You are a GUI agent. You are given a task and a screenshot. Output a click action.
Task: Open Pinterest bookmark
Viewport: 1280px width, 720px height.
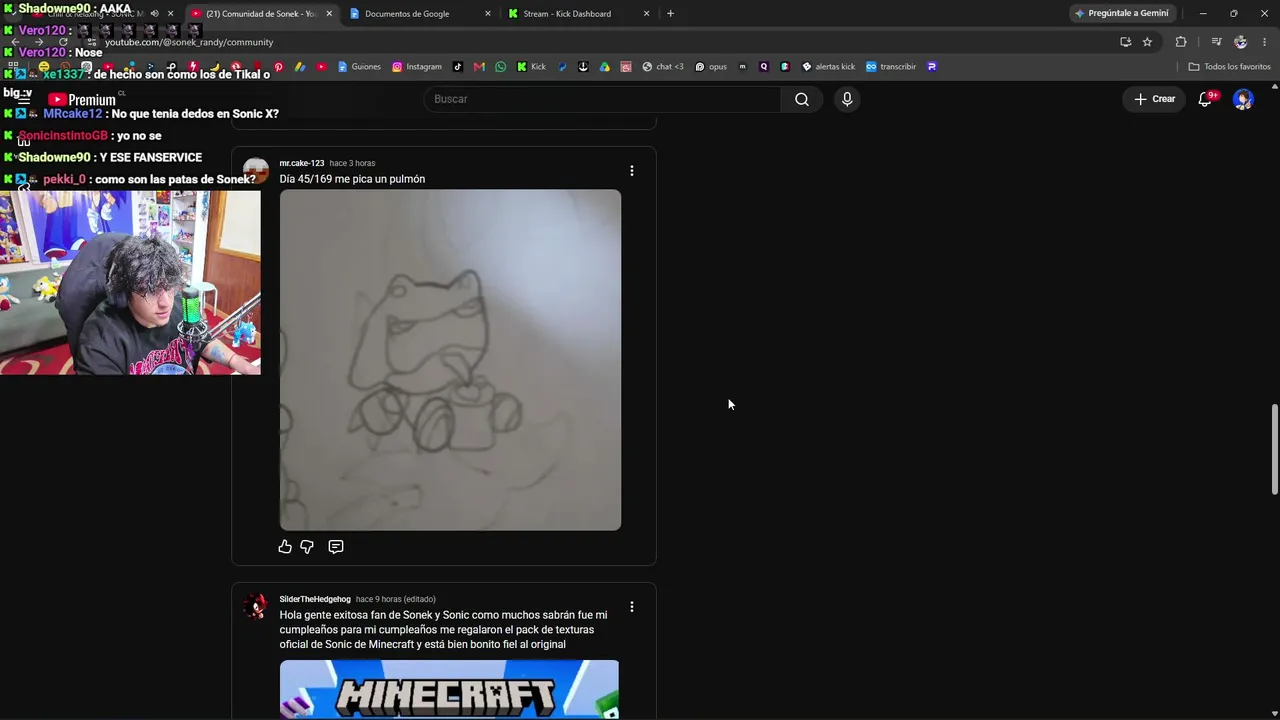[279, 67]
